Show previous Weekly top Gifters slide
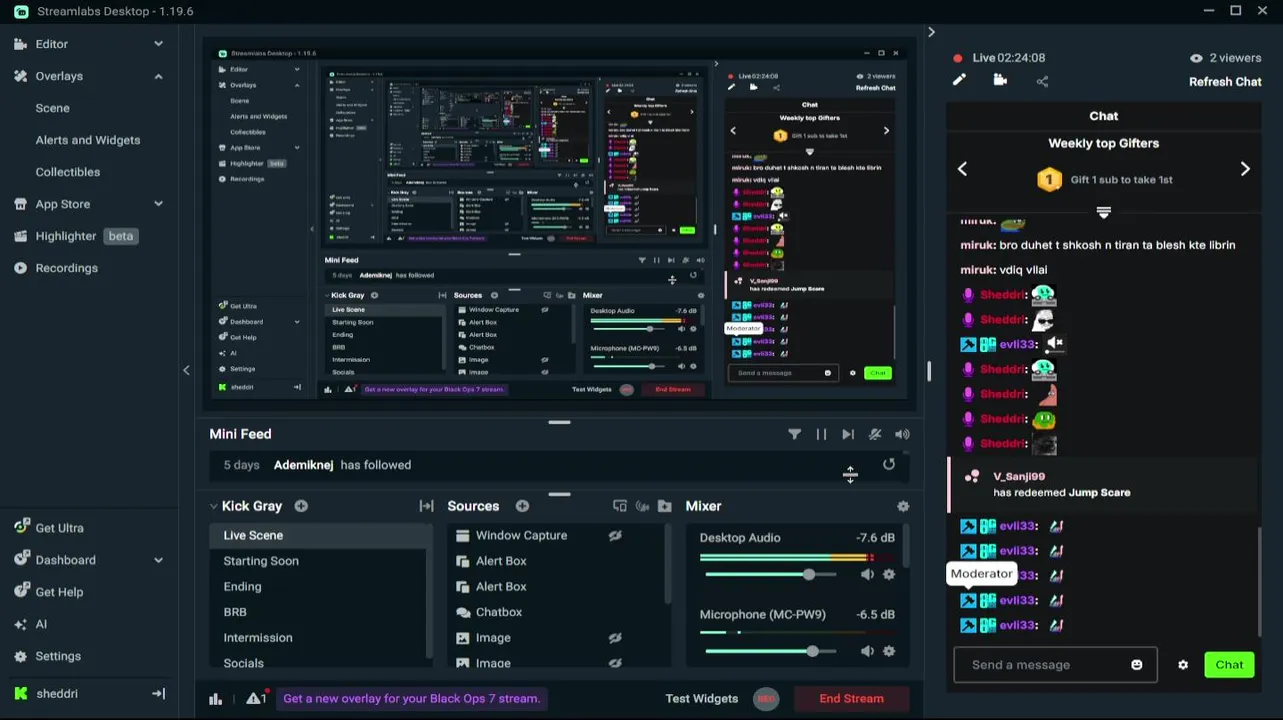Screen dimensions: 1283x720 (x=962, y=169)
